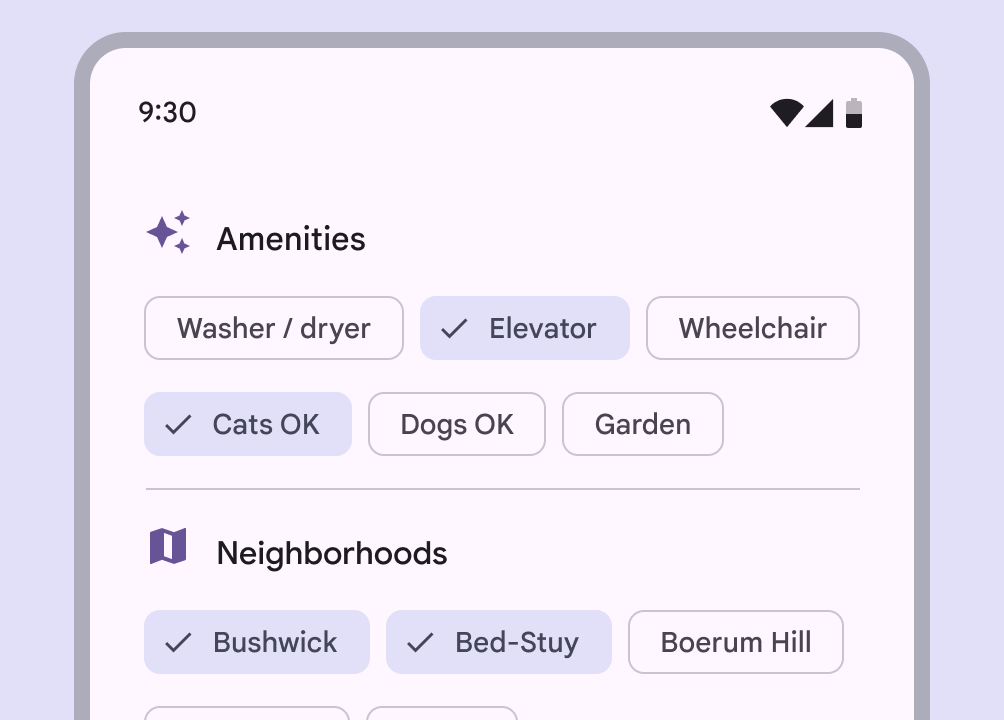1004x720 pixels.
Task: Enable the Garden amenity chip
Action: click(642, 424)
